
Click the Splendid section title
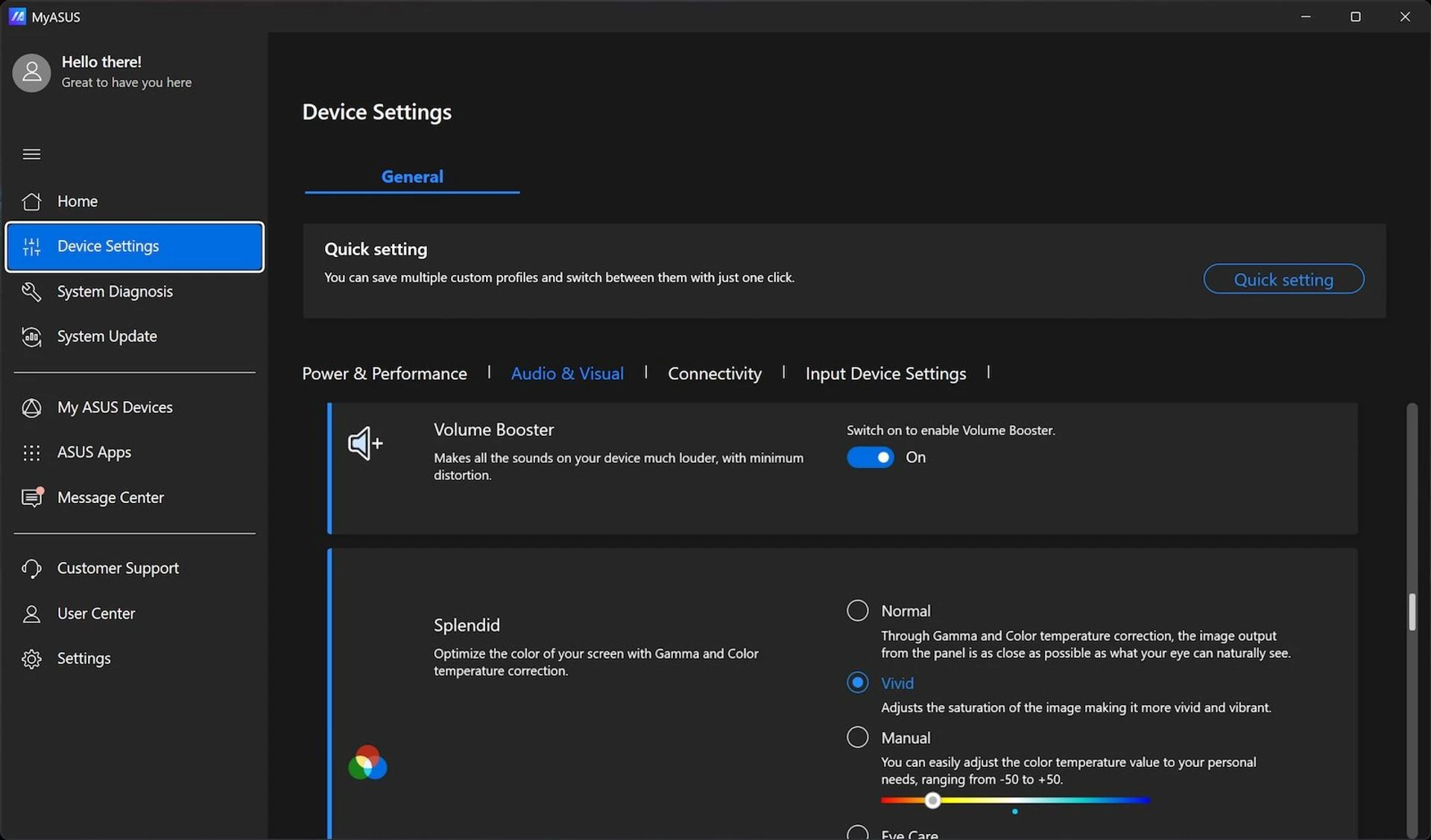tap(467, 625)
